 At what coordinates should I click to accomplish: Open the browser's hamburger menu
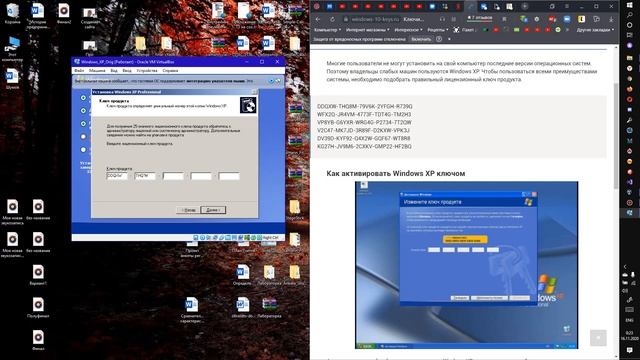pyautogui.click(x=567, y=7)
